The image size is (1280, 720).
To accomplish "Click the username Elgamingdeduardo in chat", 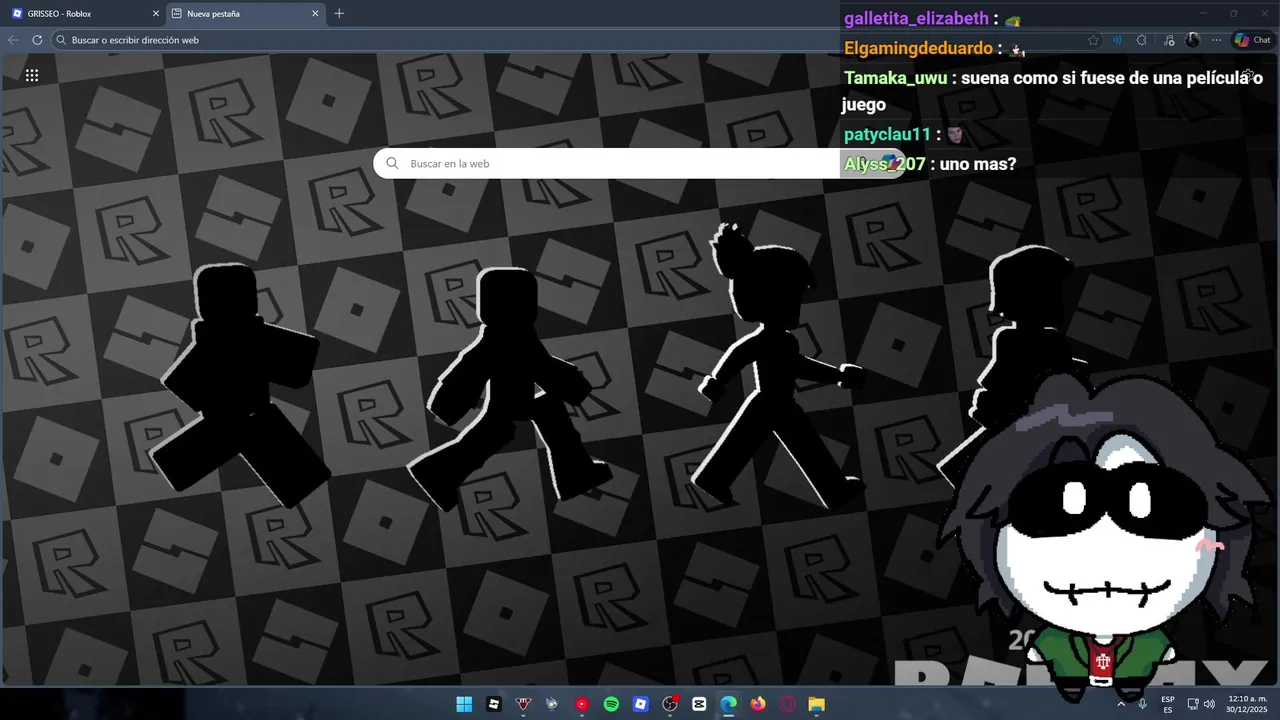I will (x=918, y=48).
